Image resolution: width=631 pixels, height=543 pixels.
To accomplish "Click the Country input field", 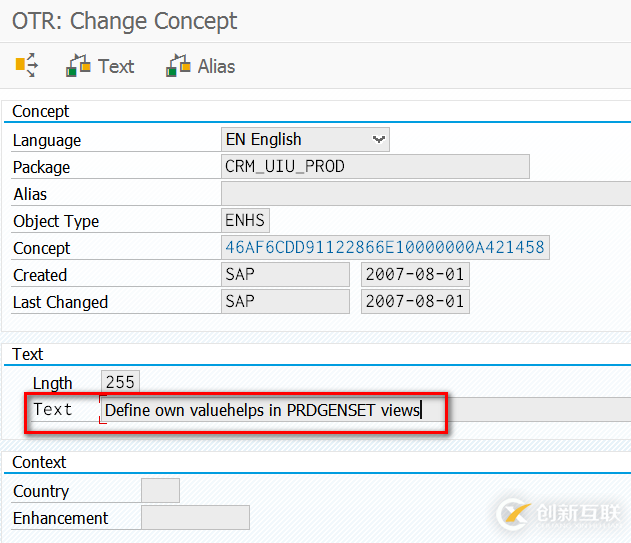I will 160,491.
